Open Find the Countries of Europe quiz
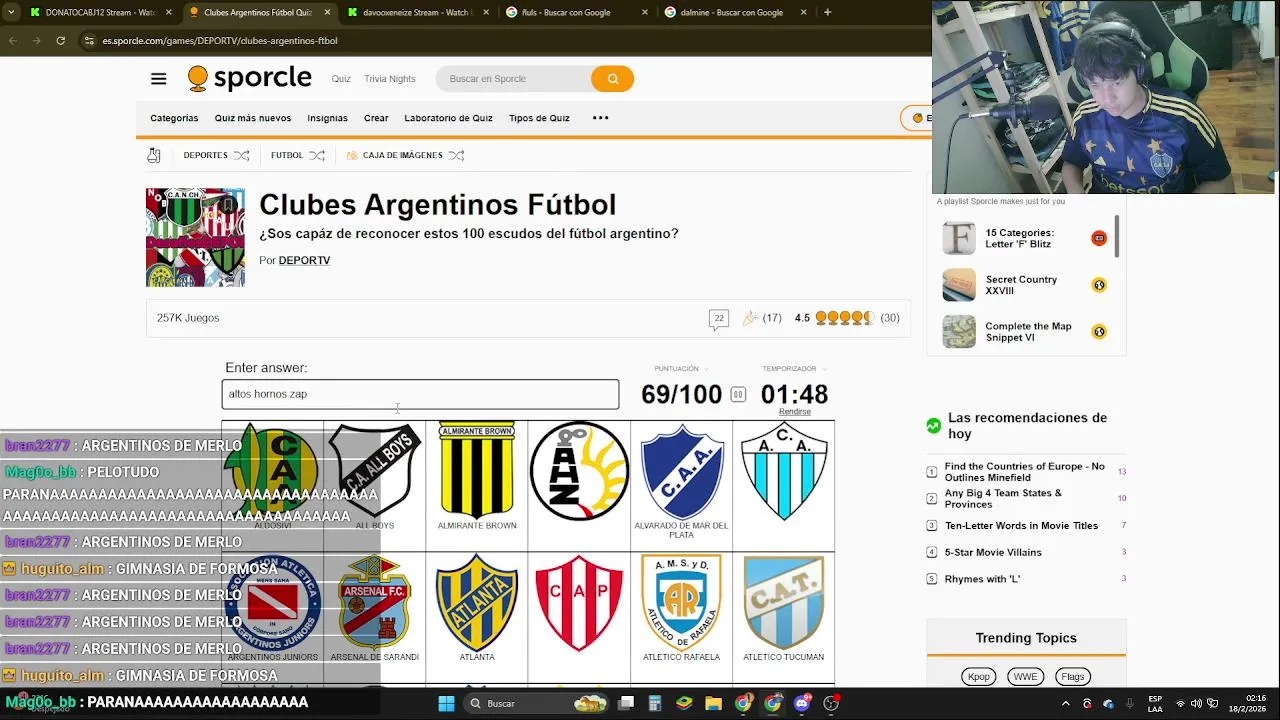This screenshot has height=720, width=1280. pyautogui.click(x=1025, y=472)
